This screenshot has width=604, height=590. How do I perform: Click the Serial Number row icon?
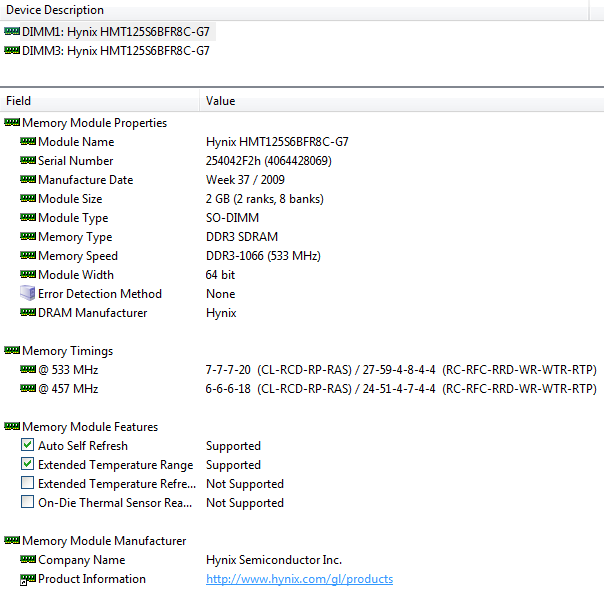pyautogui.click(x=28, y=161)
